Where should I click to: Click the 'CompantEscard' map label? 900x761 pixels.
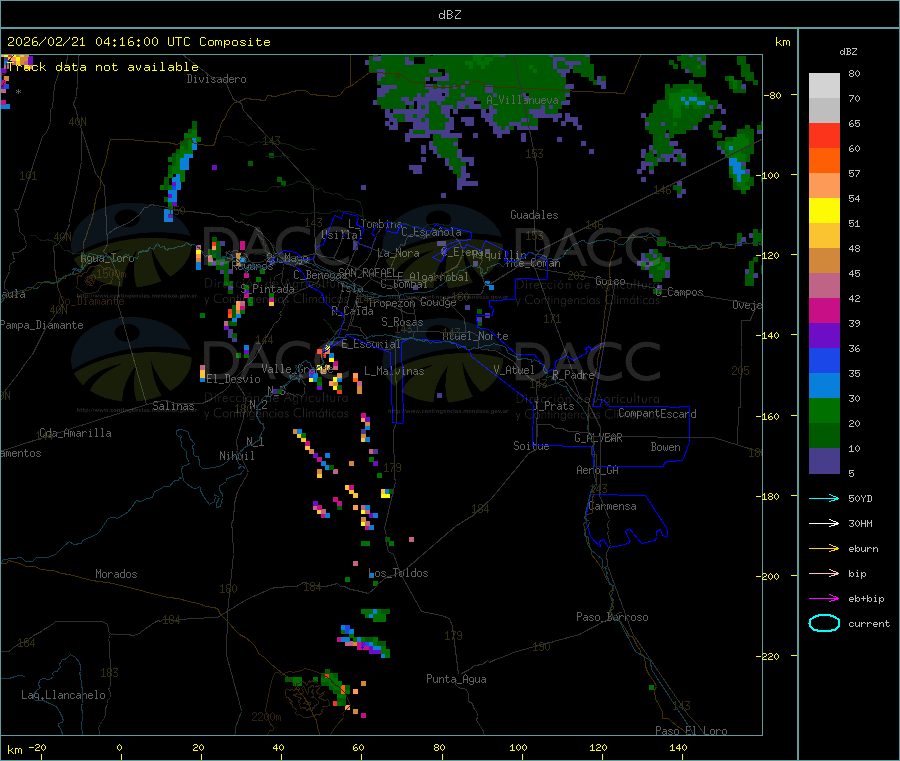657,413
